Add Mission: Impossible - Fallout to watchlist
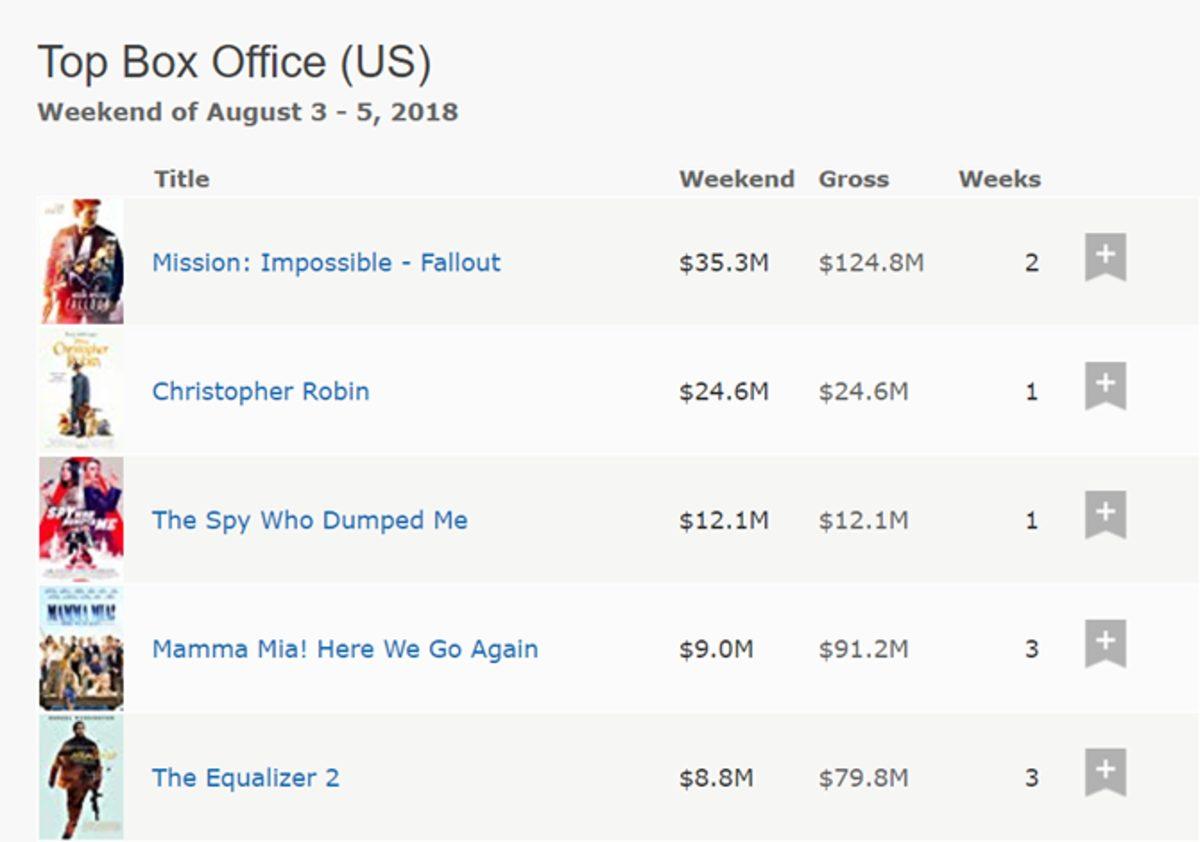 pos(1105,257)
